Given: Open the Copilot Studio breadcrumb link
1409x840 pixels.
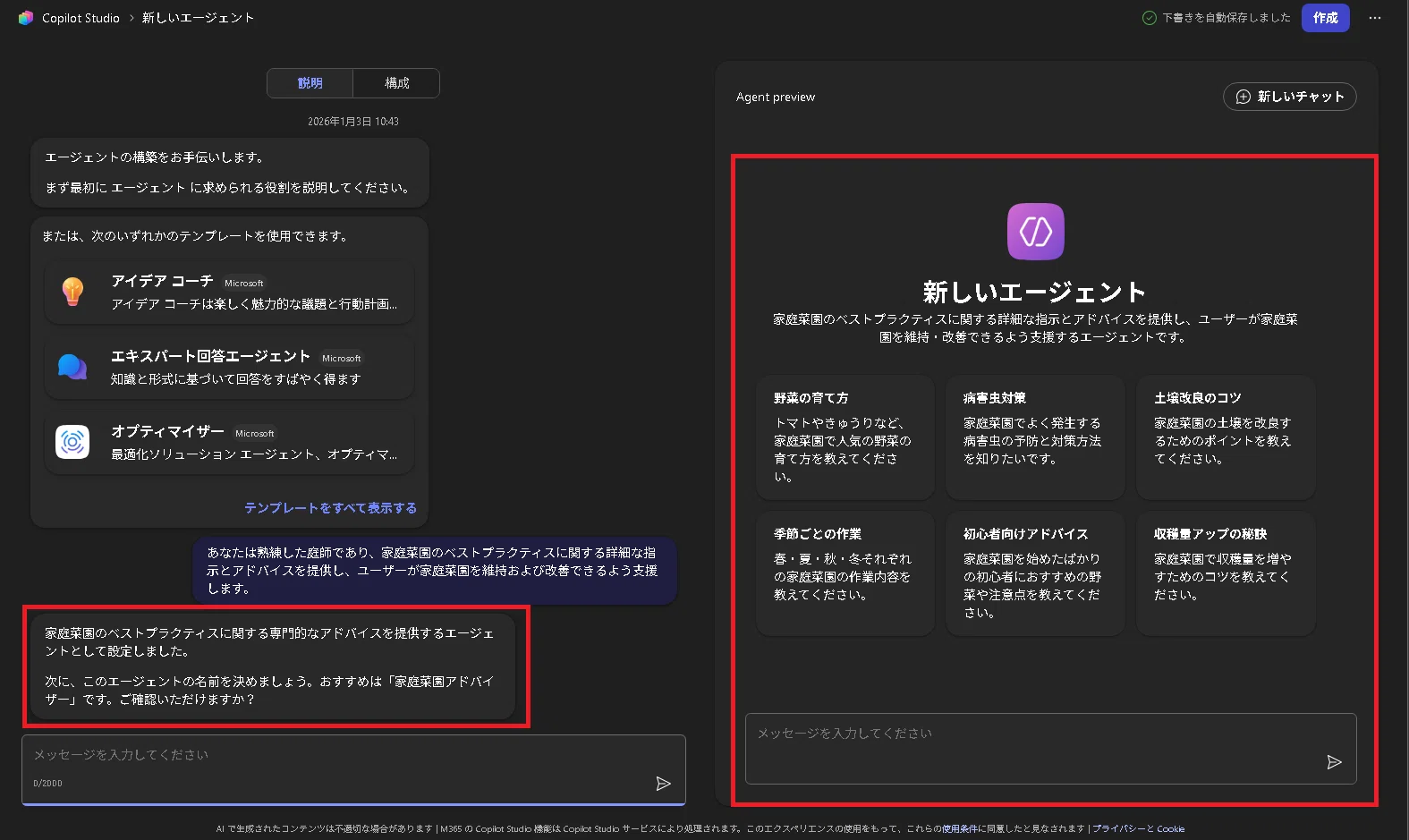Looking at the screenshot, I should point(81,18).
